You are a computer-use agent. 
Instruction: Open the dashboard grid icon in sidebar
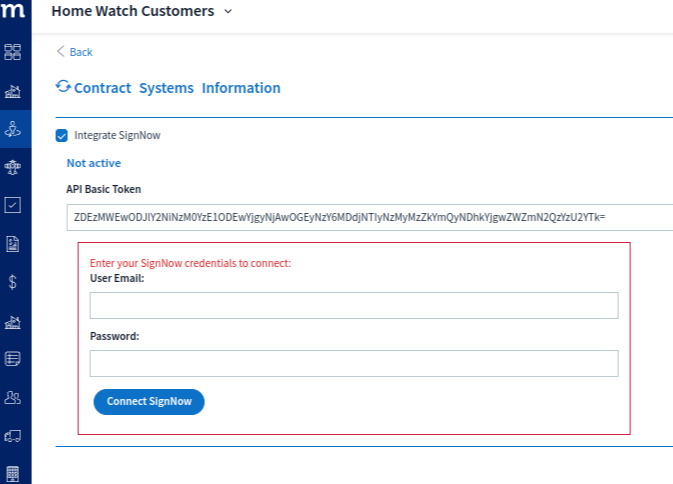pyautogui.click(x=12, y=52)
